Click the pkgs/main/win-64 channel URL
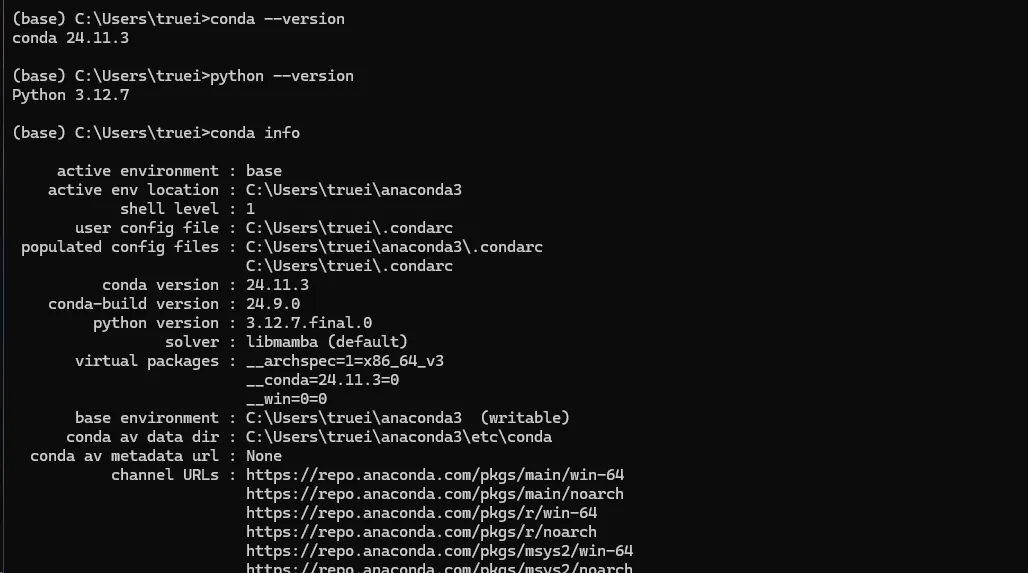The width and height of the screenshot is (1028, 573). point(435,475)
